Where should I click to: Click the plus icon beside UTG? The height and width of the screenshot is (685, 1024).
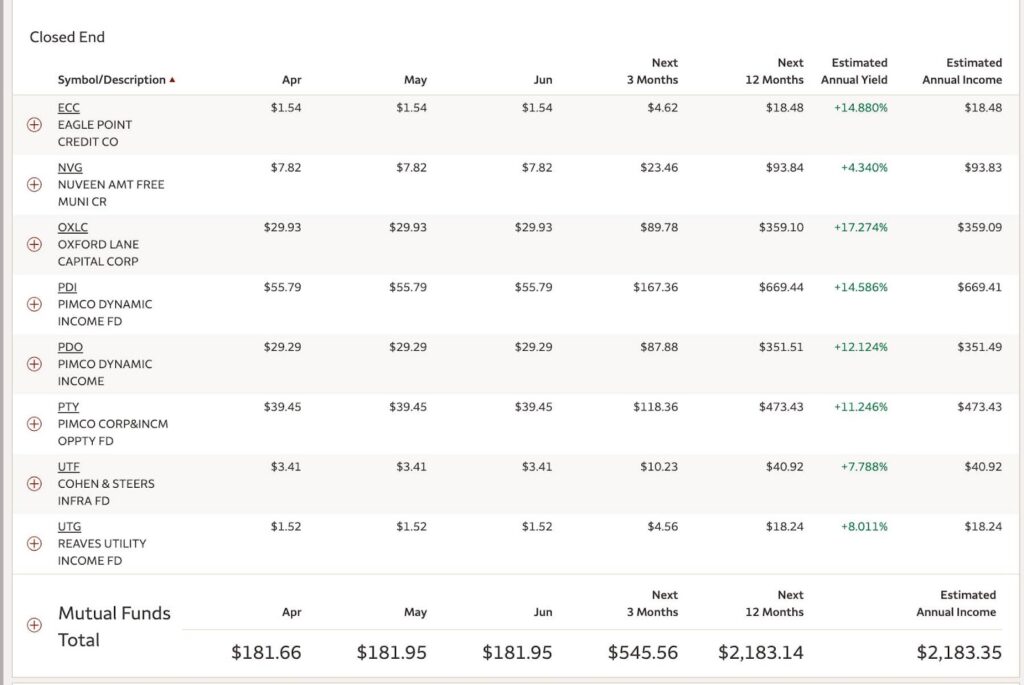[34, 544]
